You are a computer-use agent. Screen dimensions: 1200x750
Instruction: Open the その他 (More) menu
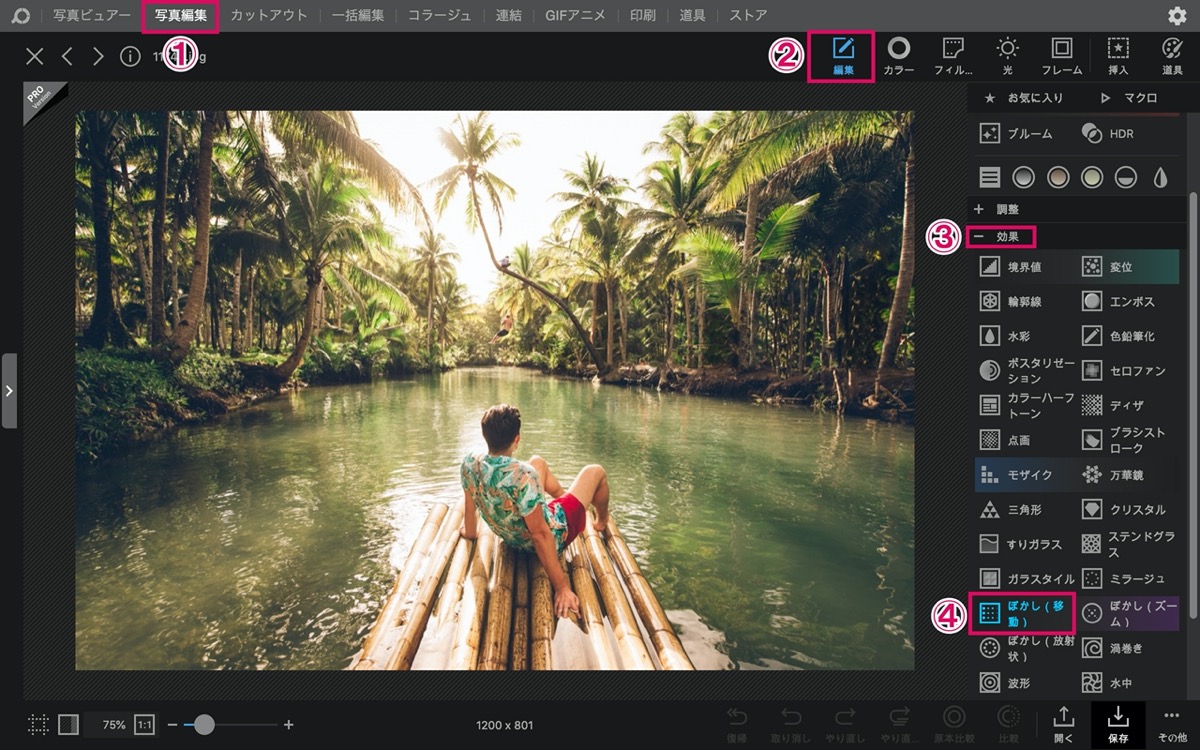[x=1172, y=725]
